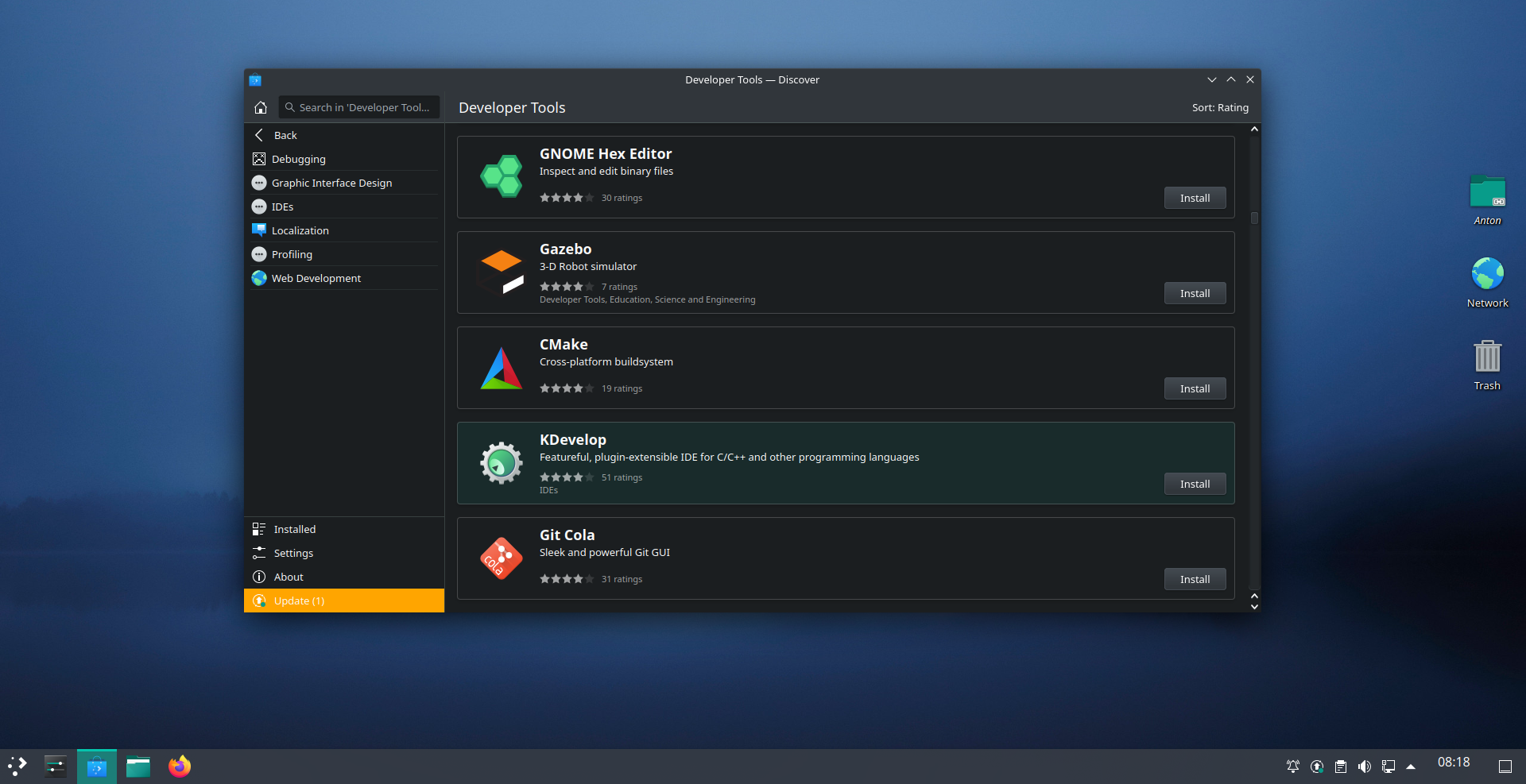Install the CMake application
Screen dimensions: 1526x784
tap(1195, 388)
